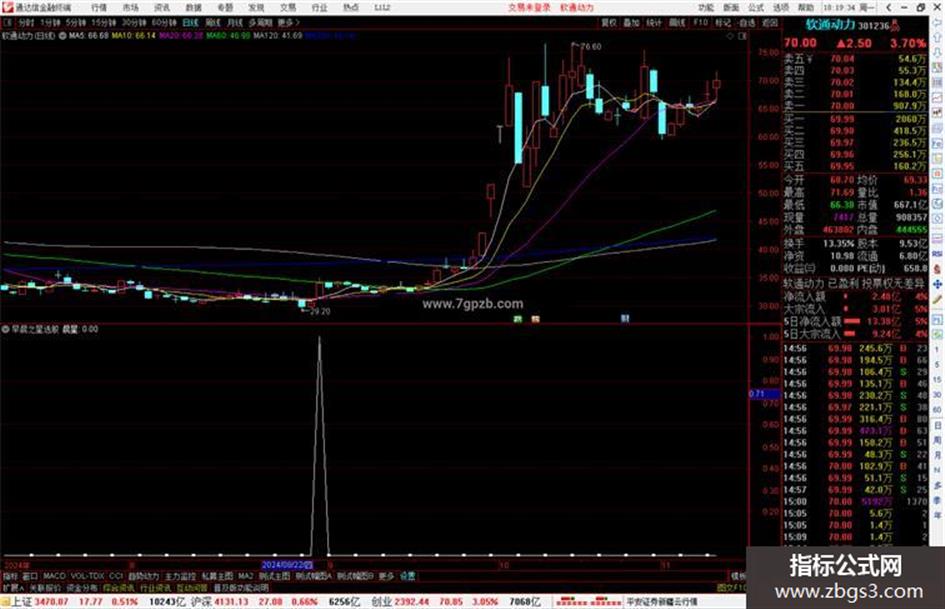Open the 综合资讯 bottom tab
Viewport: 945px width, 609px height.
coord(119,587)
